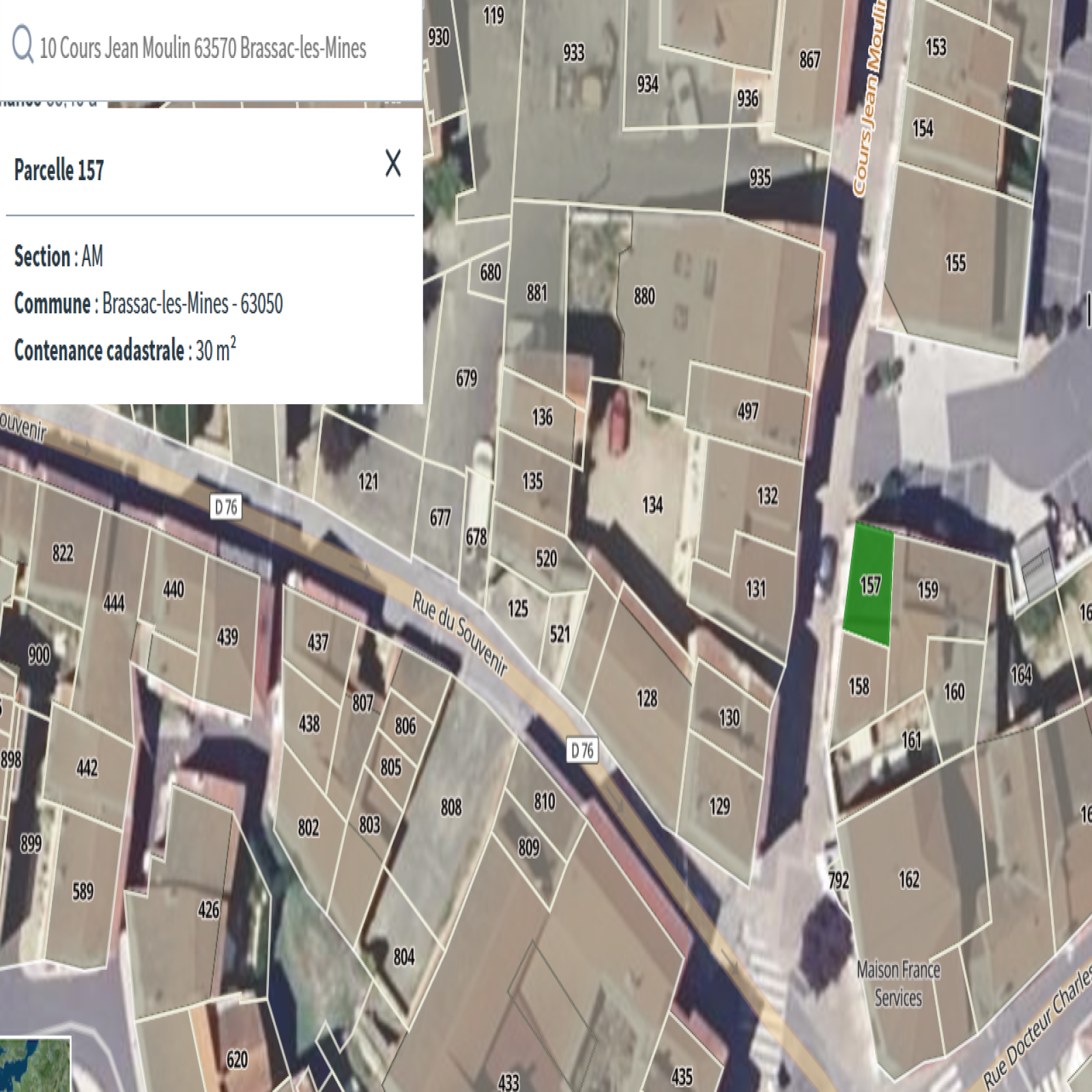
Task: Click the D 76 road shield near parcel 121
Action: [226, 507]
